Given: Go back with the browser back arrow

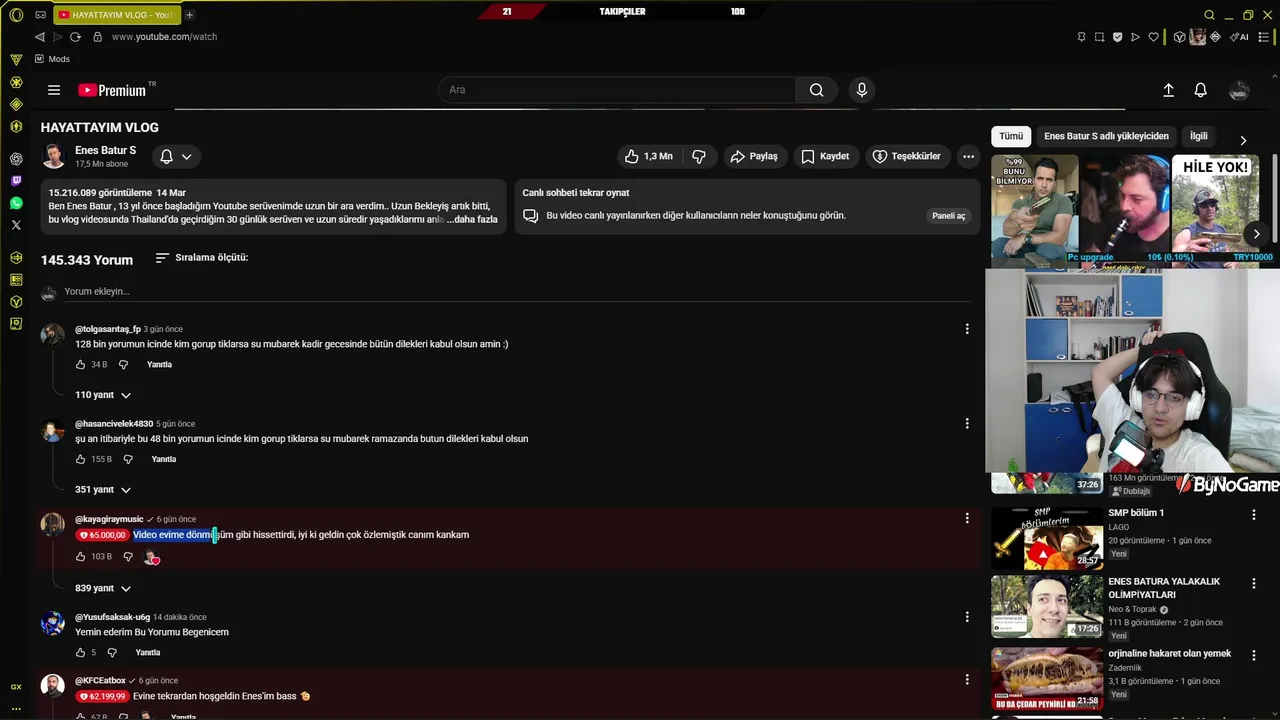Looking at the screenshot, I should (40, 37).
